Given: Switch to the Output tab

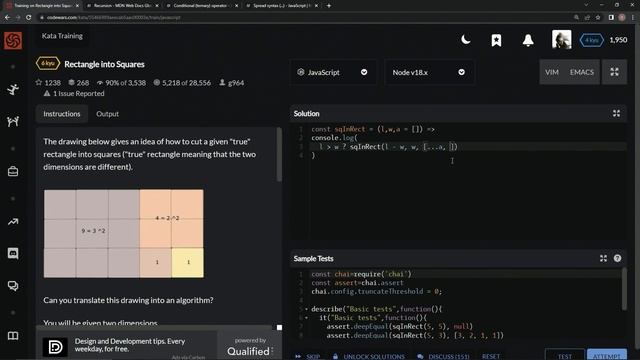Looking at the screenshot, I should [107, 114].
